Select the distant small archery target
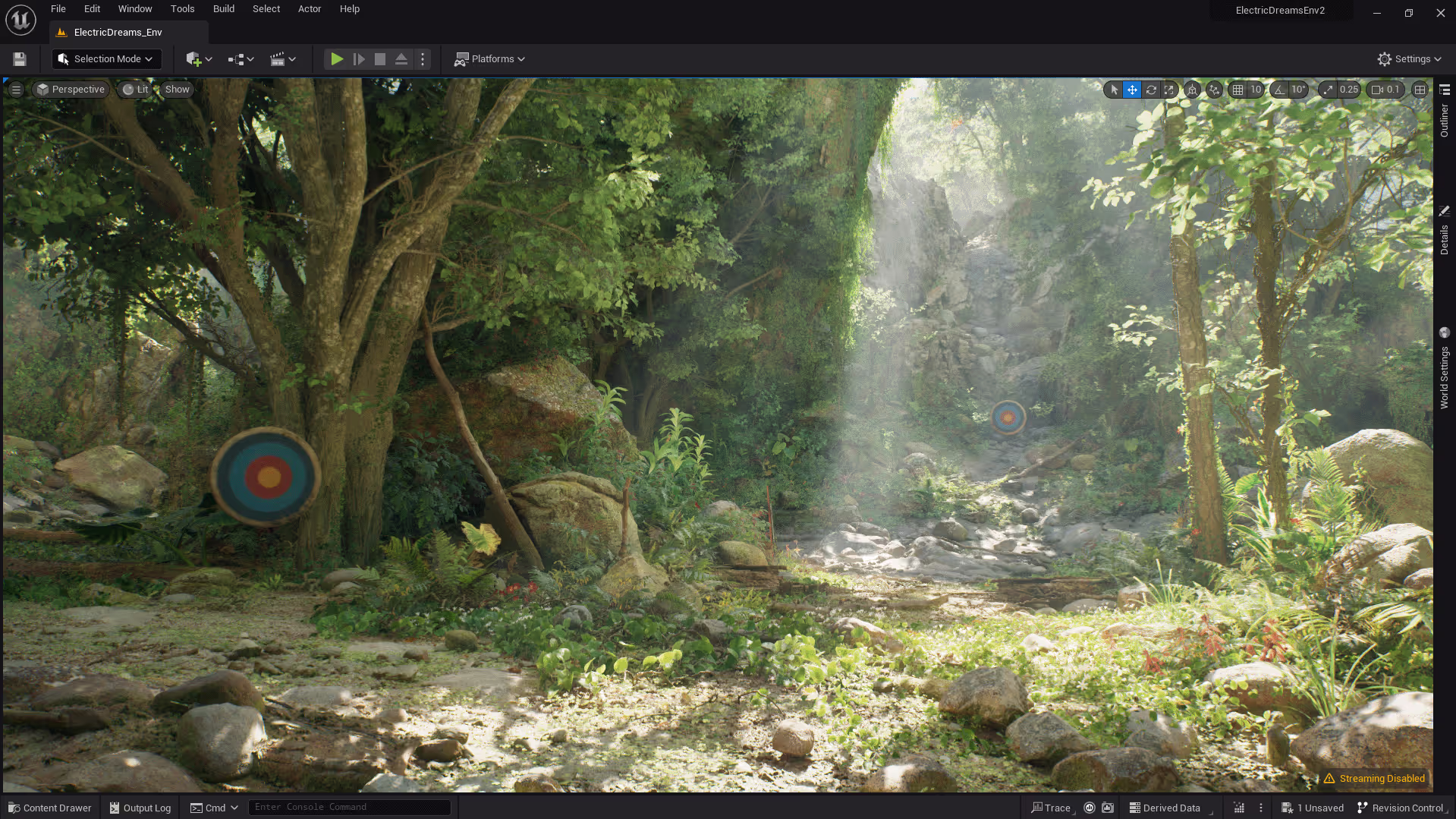 coord(1008,417)
